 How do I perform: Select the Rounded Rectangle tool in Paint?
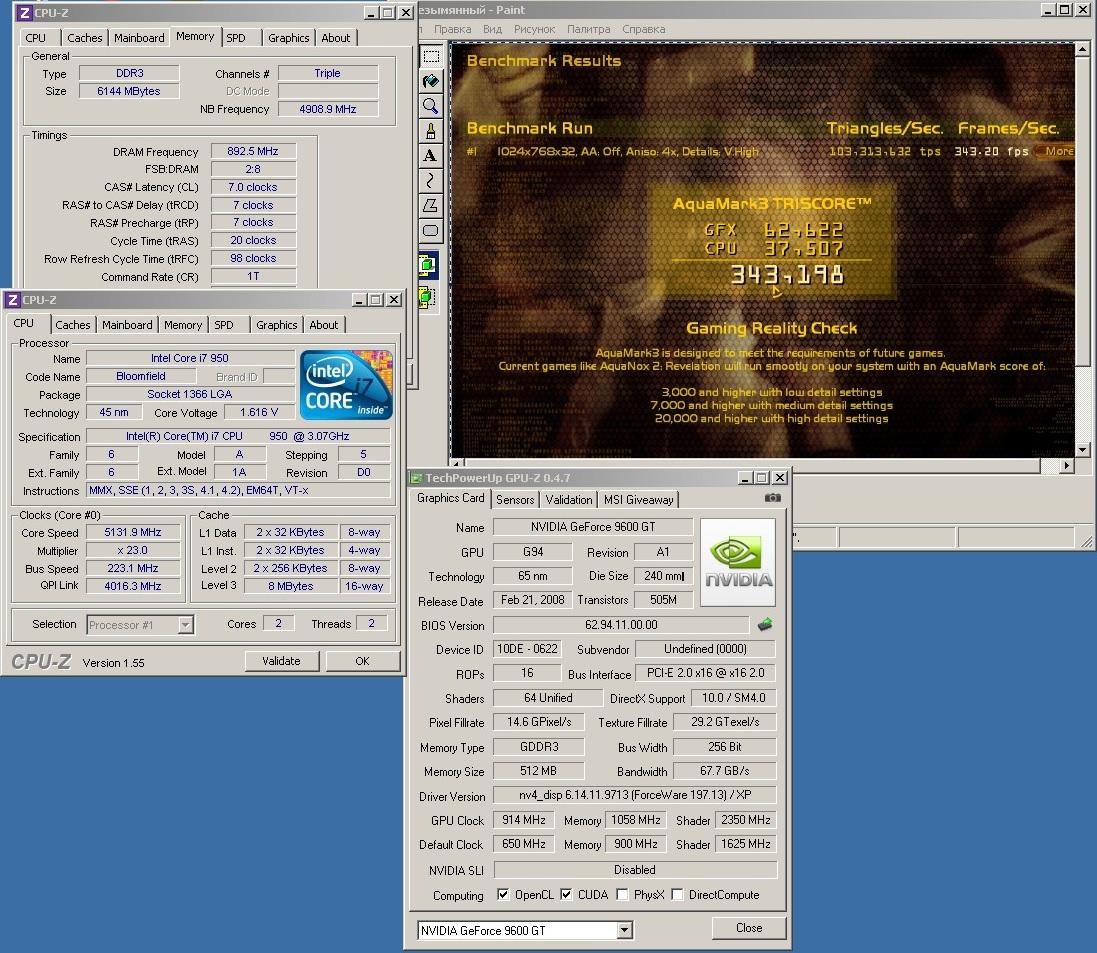click(431, 230)
